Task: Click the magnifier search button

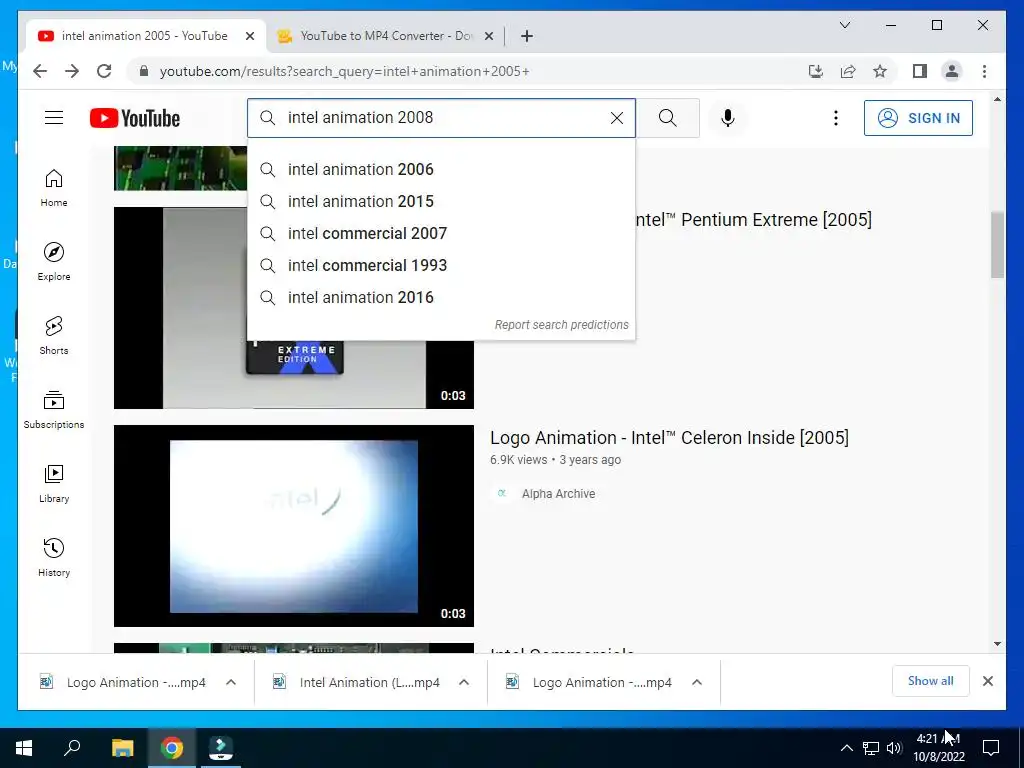Action: tap(667, 118)
